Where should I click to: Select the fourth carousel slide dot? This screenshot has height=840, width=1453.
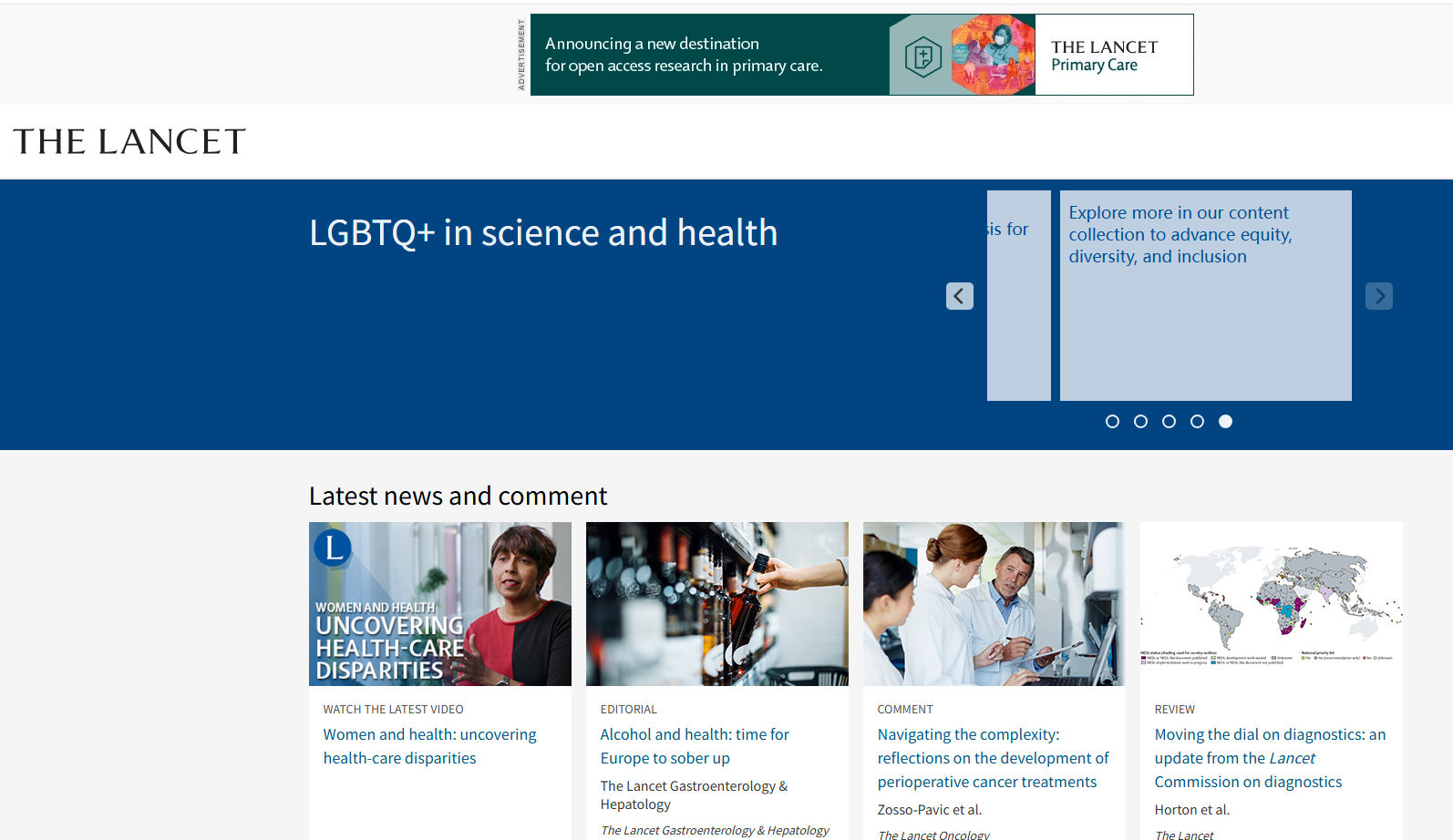click(1197, 421)
